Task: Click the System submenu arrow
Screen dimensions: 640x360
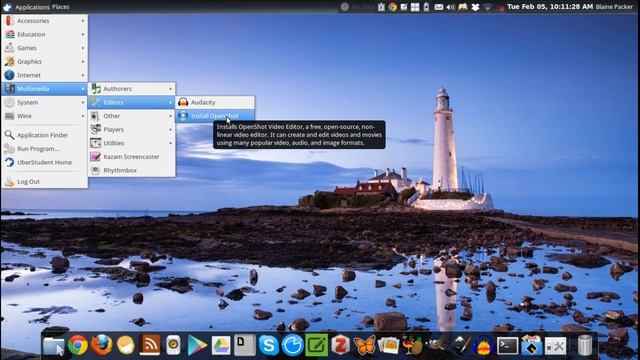Action: coord(83,102)
